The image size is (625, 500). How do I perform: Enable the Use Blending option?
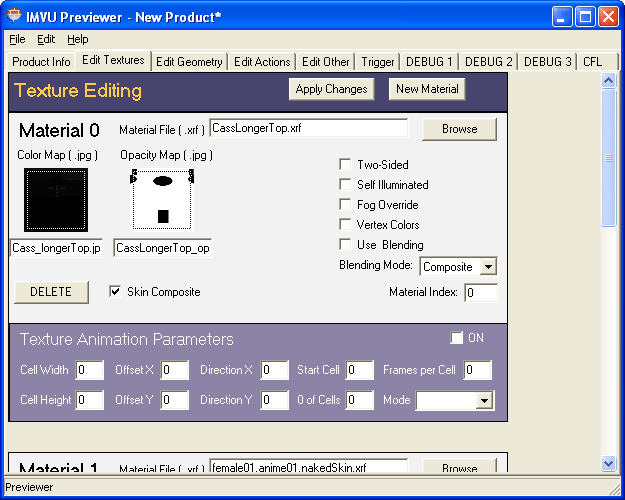point(345,245)
